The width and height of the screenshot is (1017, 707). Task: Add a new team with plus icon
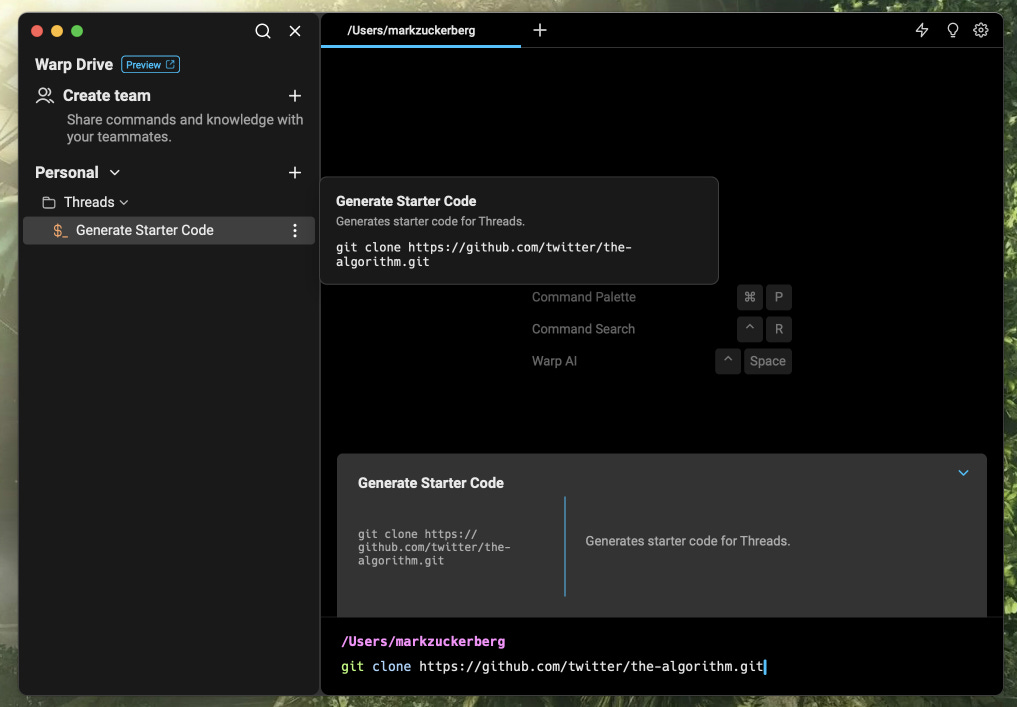(x=294, y=96)
